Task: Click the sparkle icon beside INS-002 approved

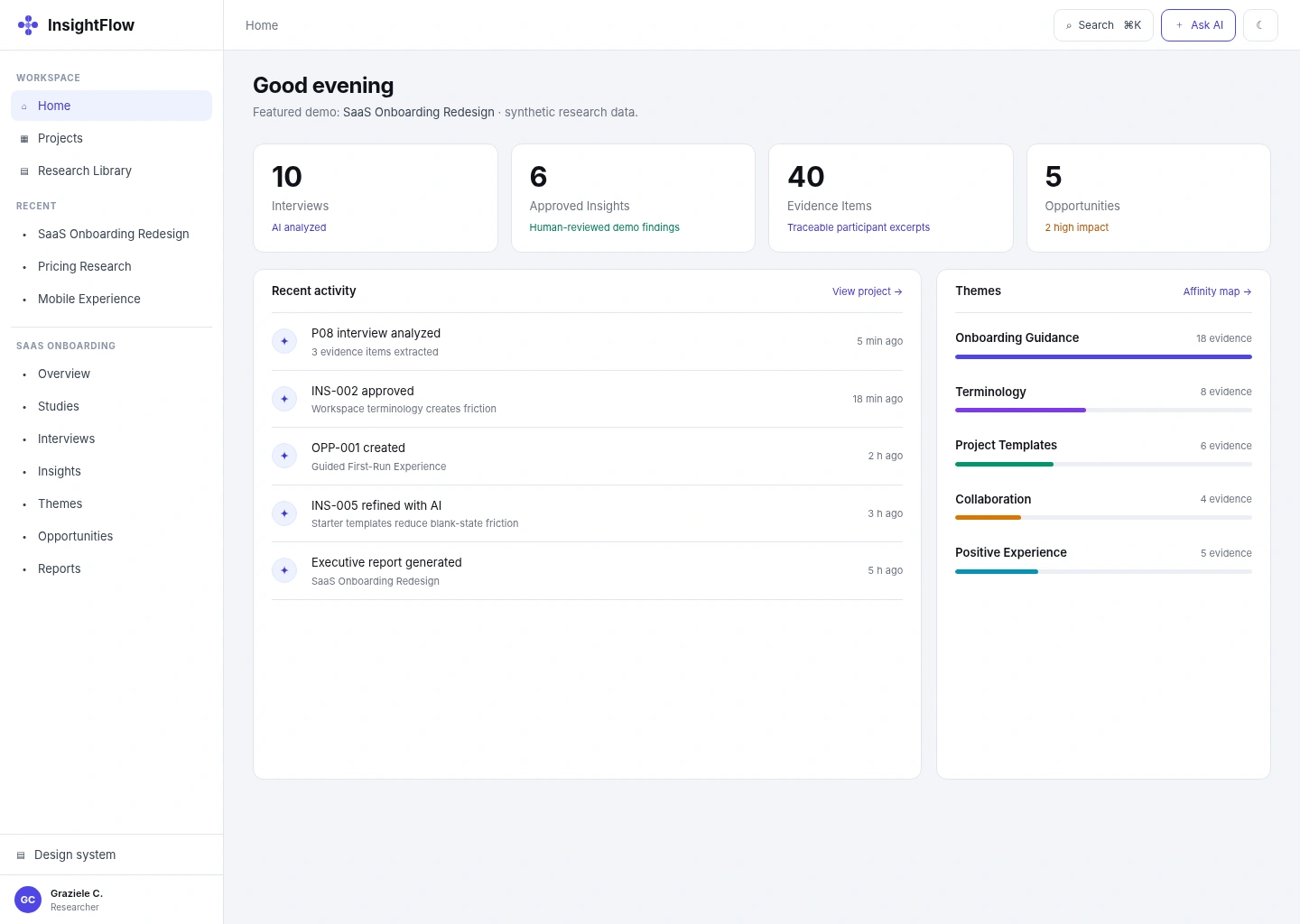Action: (284, 399)
